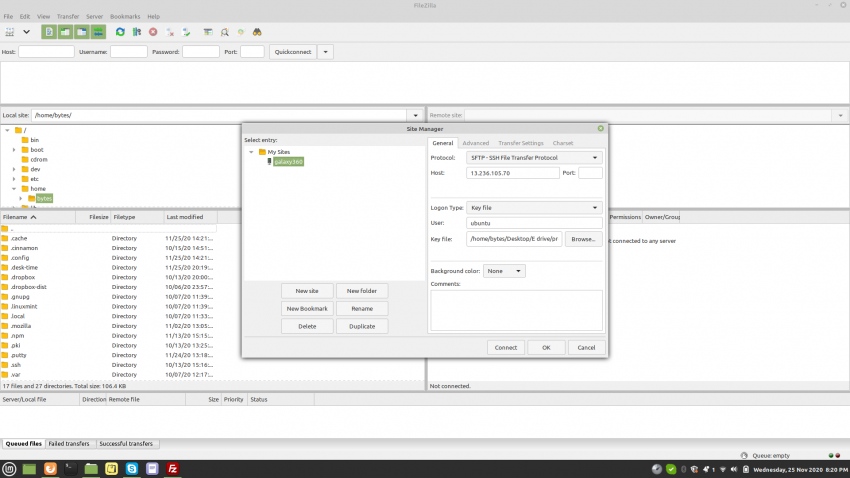
Task: Switch to the Transfer Settings tab
Action: coord(520,143)
